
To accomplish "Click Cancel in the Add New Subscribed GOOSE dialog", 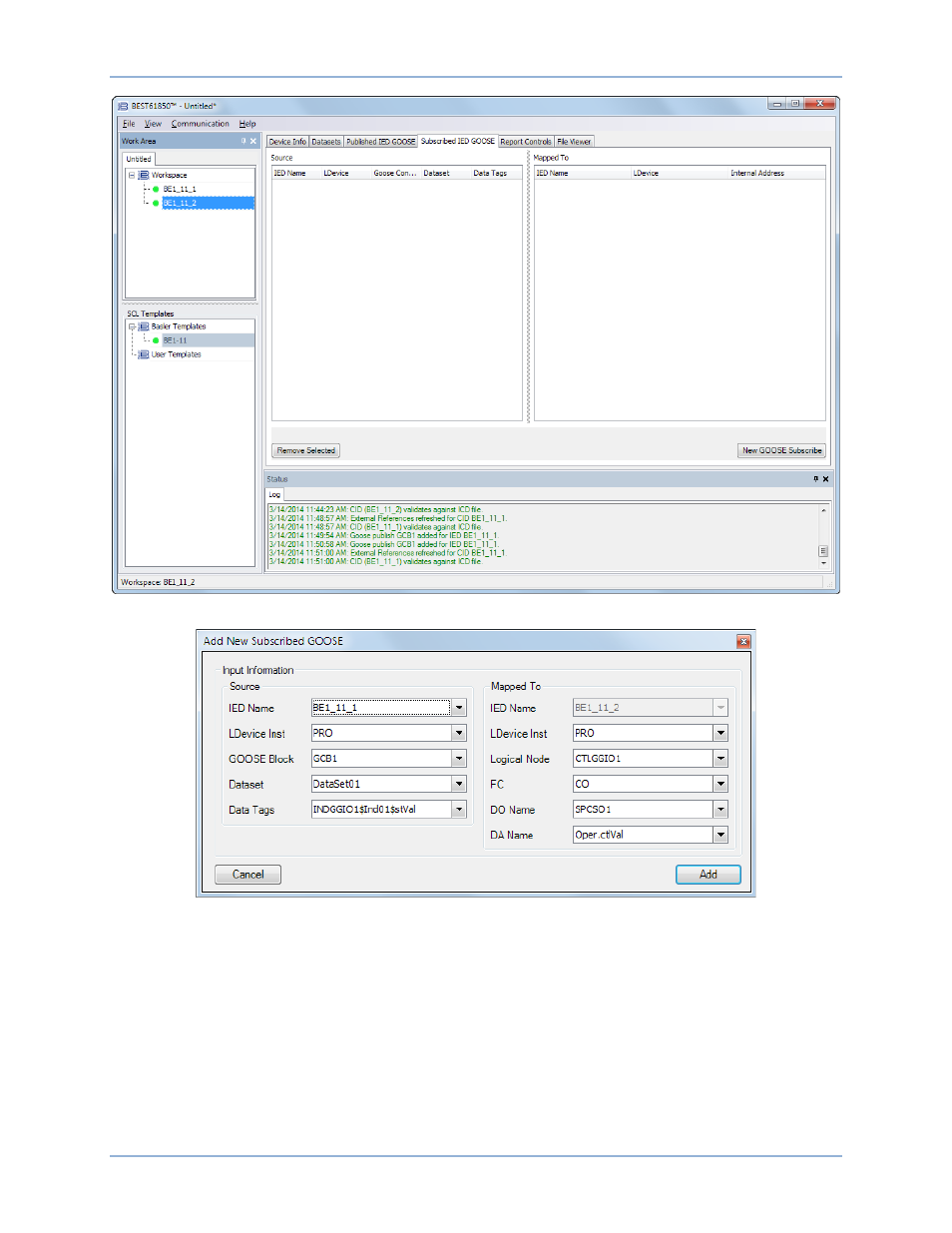I will [x=248, y=875].
